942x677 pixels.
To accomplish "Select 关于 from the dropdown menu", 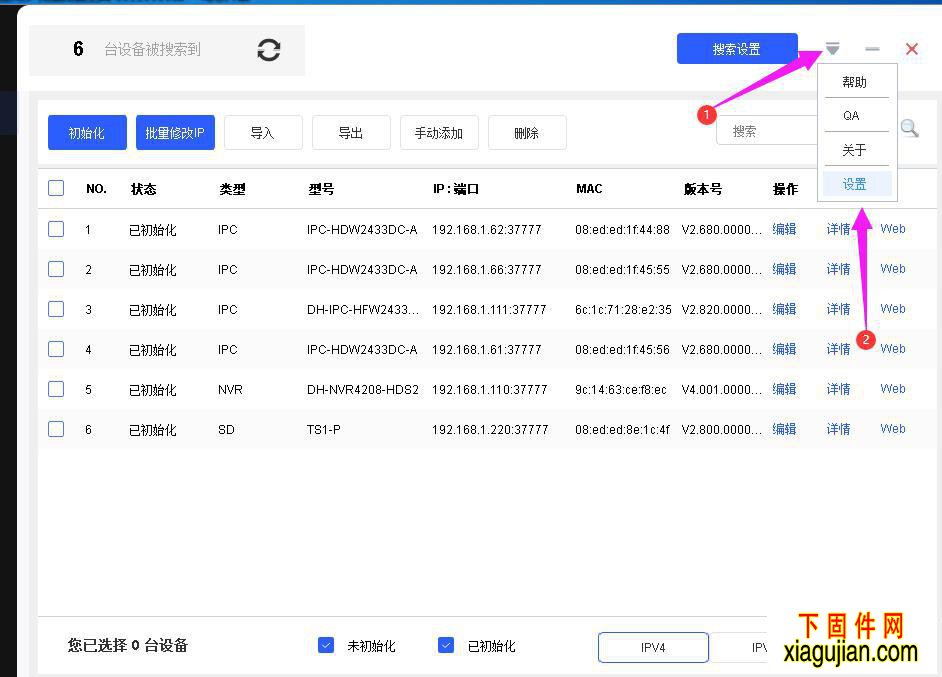I will (x=854, y=150).
